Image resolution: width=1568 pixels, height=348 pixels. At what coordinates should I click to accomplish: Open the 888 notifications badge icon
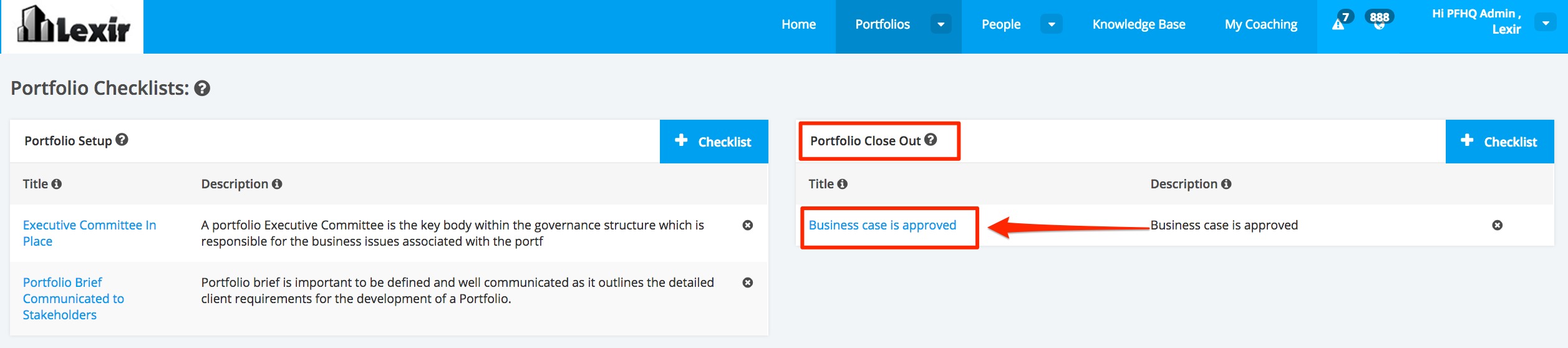(x=1379, y=21)
